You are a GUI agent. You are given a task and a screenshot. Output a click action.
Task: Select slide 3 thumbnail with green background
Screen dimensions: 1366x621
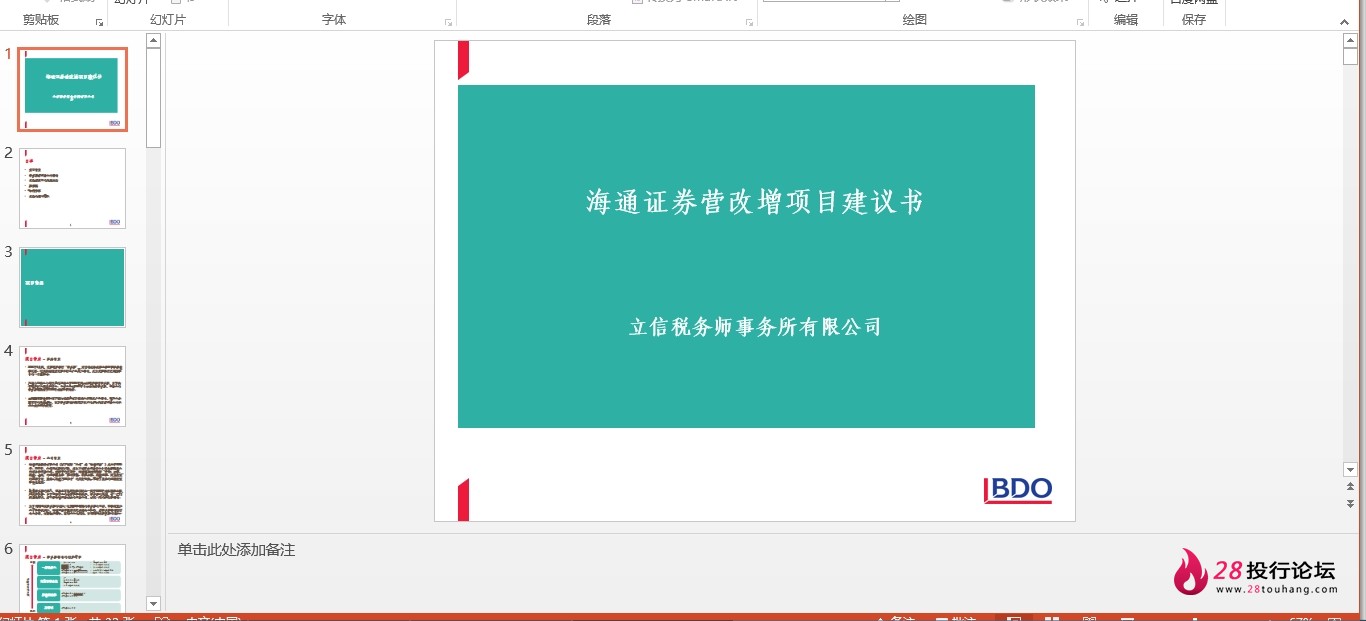pos(72,287)
